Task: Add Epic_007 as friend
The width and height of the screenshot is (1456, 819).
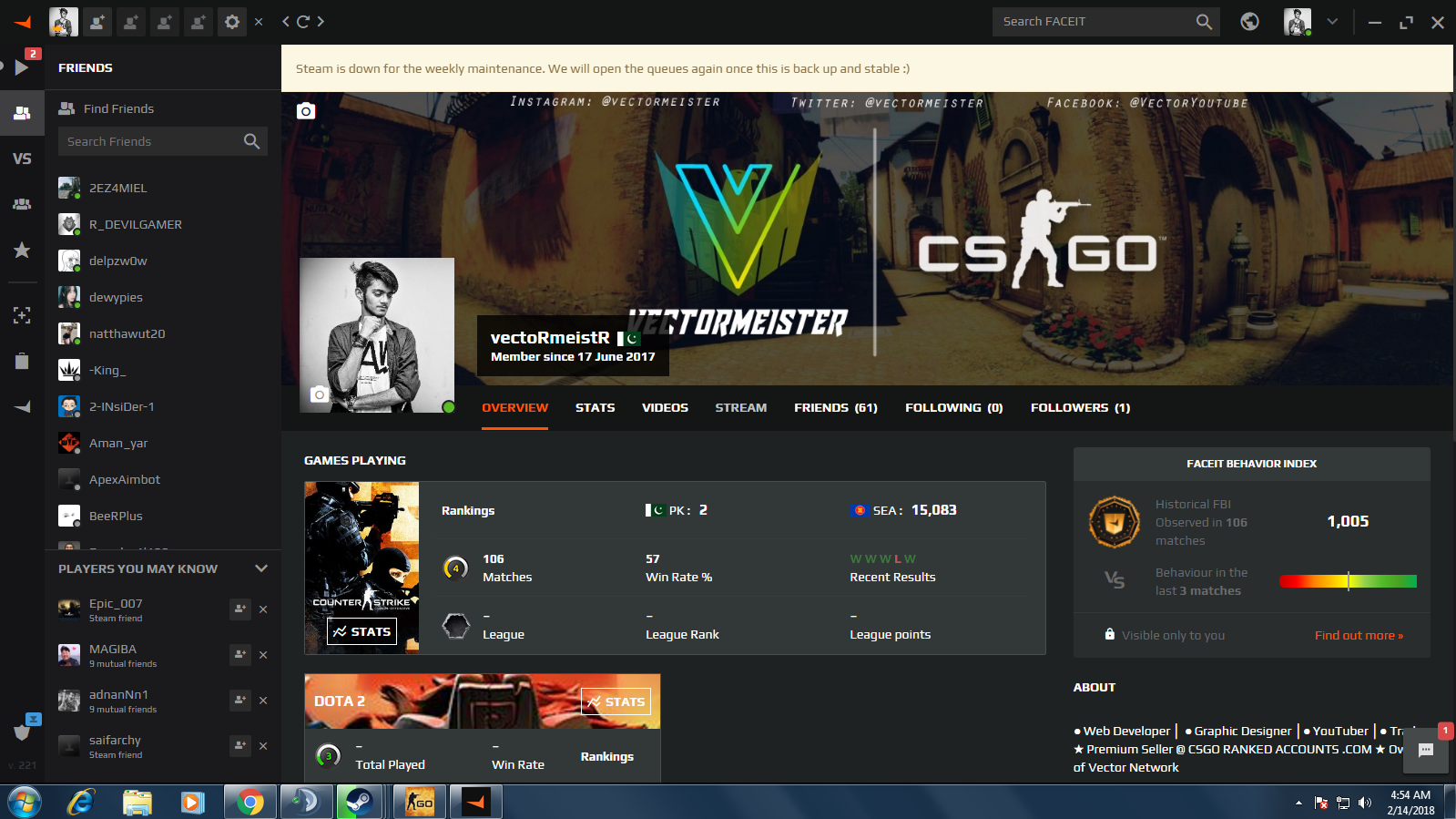Action: pos(239,609)
